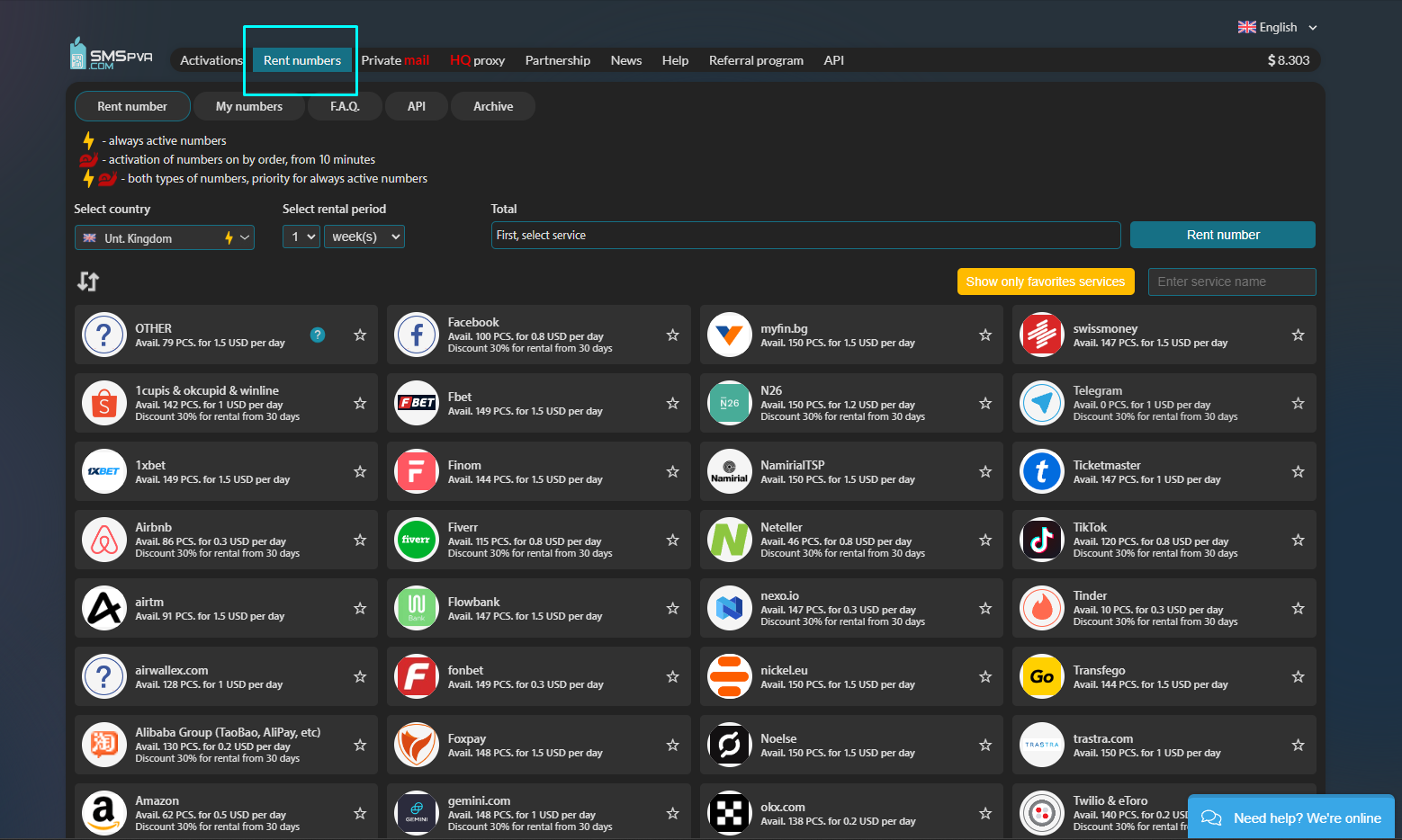Click the Total price field

(x=805, y=235)
